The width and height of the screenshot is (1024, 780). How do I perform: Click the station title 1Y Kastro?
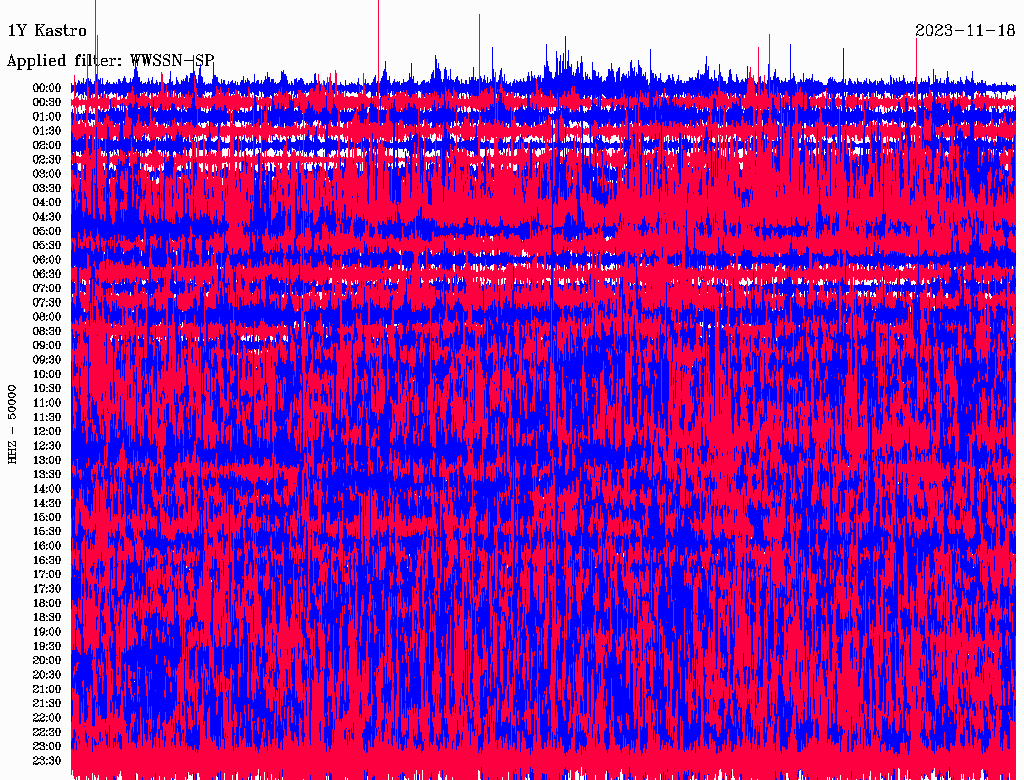pos(47,31)
